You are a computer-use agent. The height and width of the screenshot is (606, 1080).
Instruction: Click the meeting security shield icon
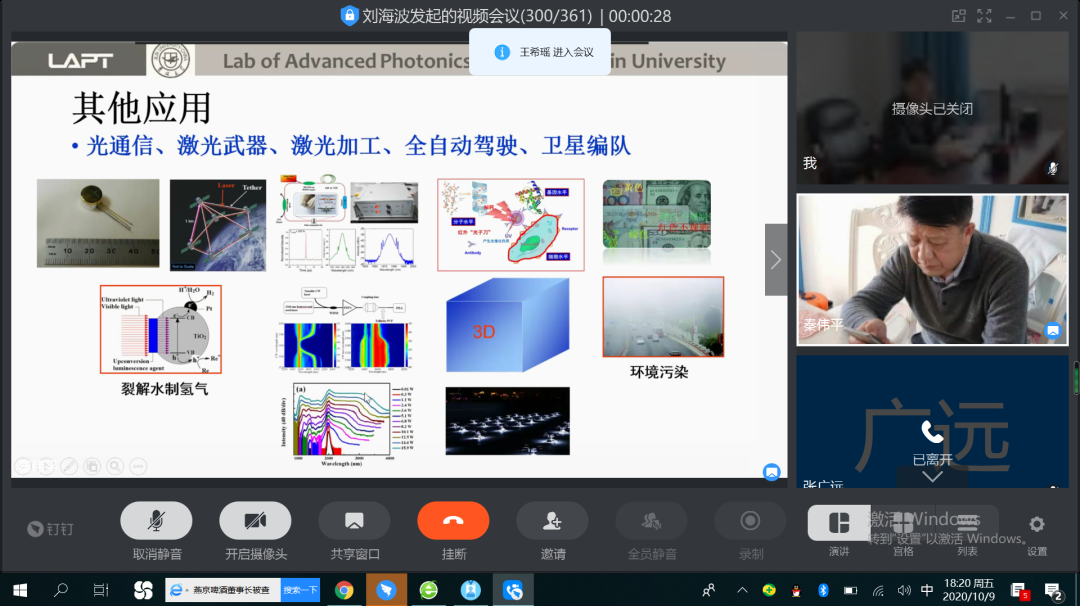(x=349, y=15)
